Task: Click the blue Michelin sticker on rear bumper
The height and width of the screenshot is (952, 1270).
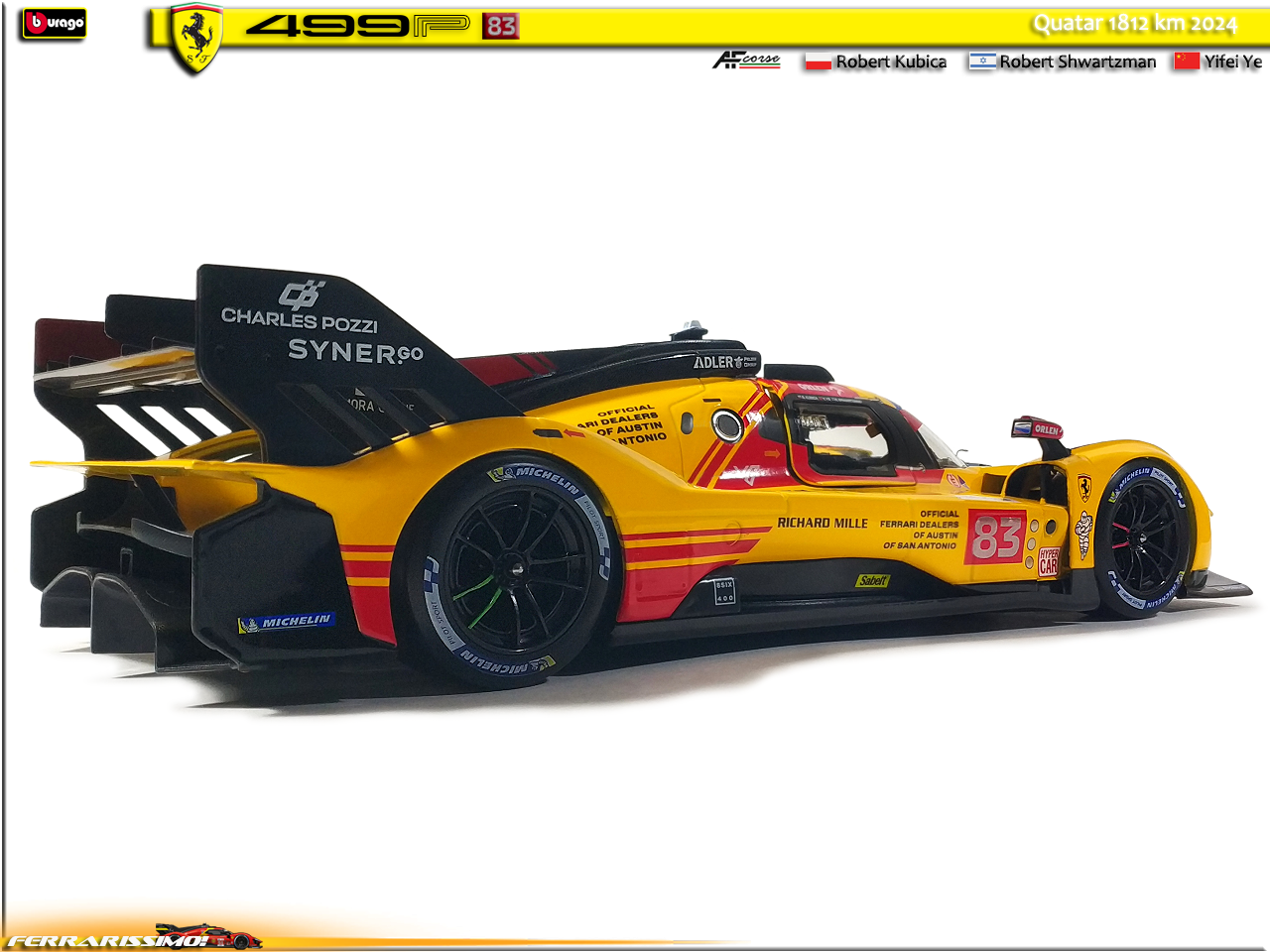Action: (x=287, y=622)
